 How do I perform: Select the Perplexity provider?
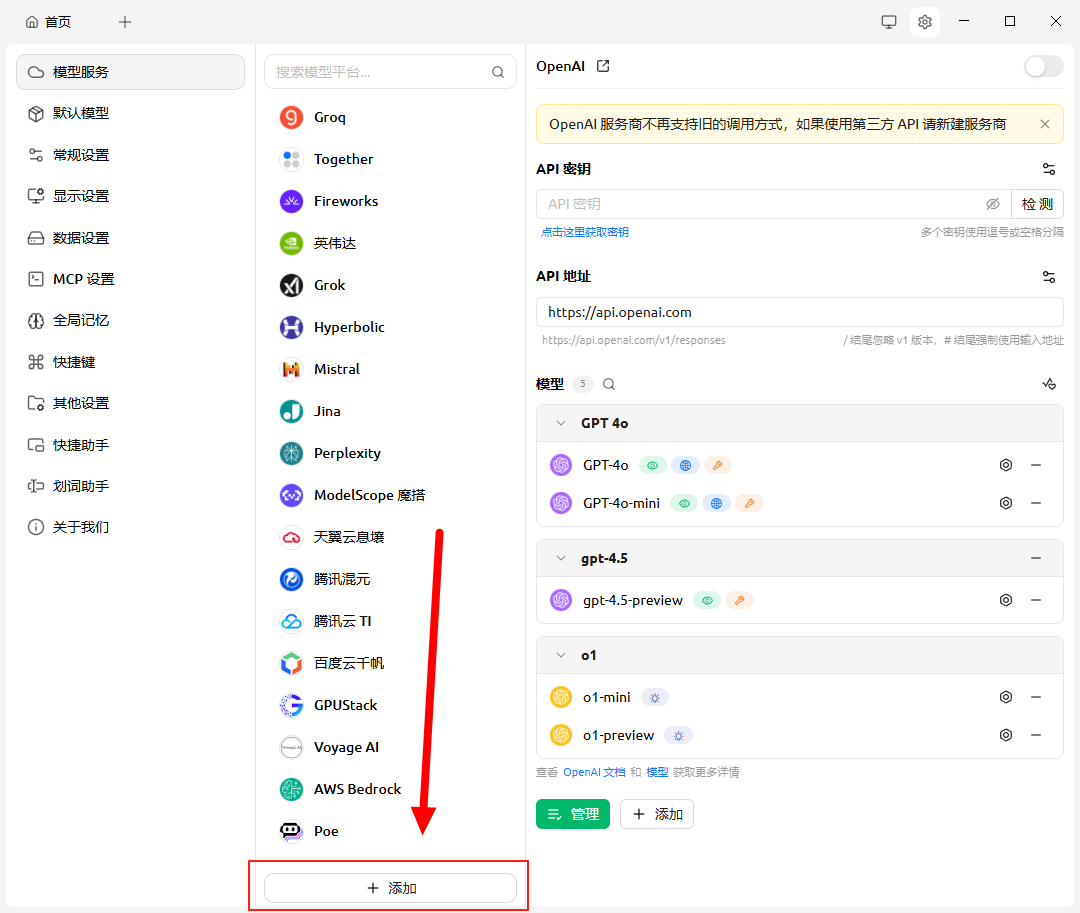pyautogui.click(x=390, y=454)
